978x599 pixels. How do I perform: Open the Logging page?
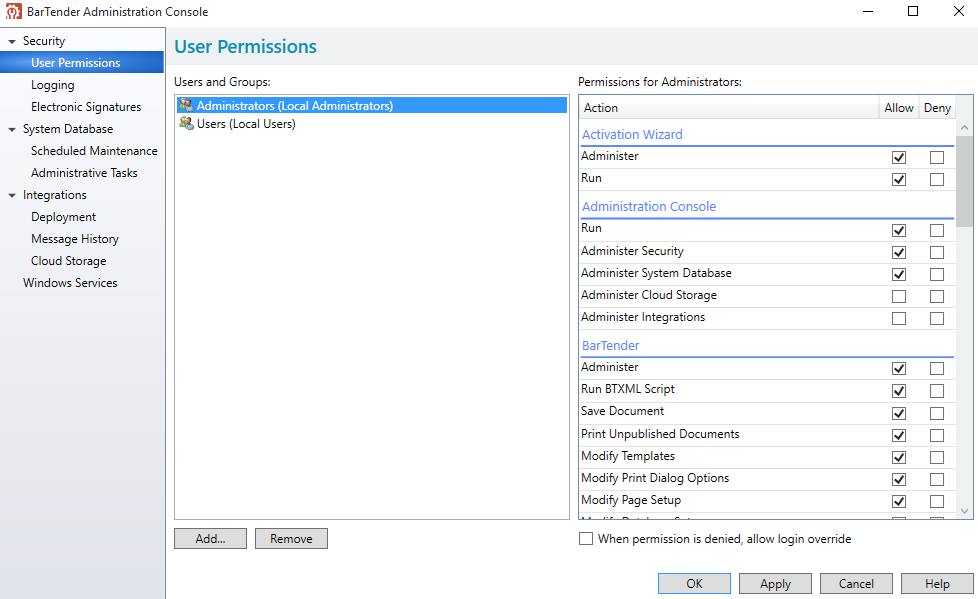(x=52, y=85)
